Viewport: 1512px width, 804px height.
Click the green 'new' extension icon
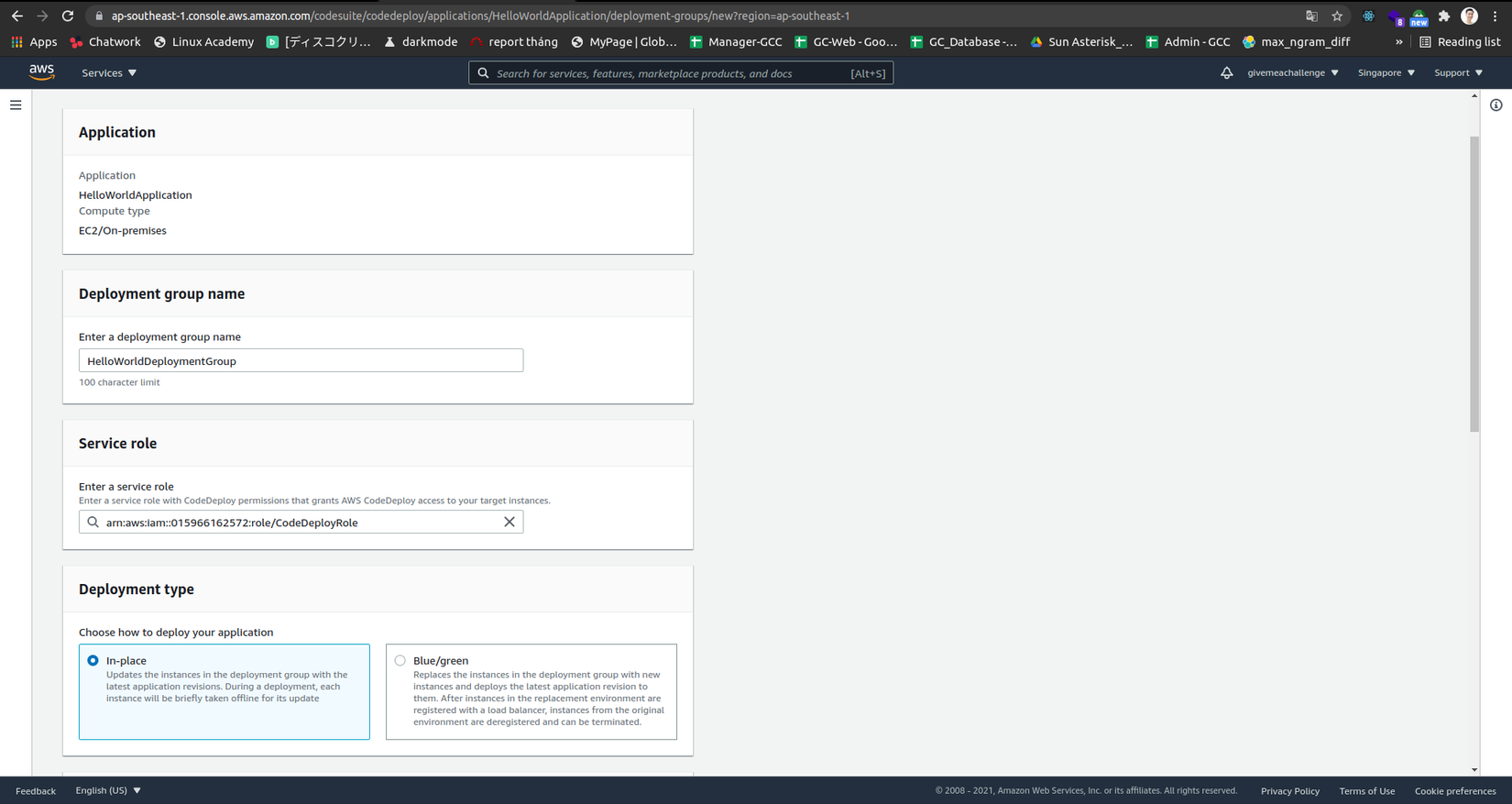click(x=1419, y=17)
